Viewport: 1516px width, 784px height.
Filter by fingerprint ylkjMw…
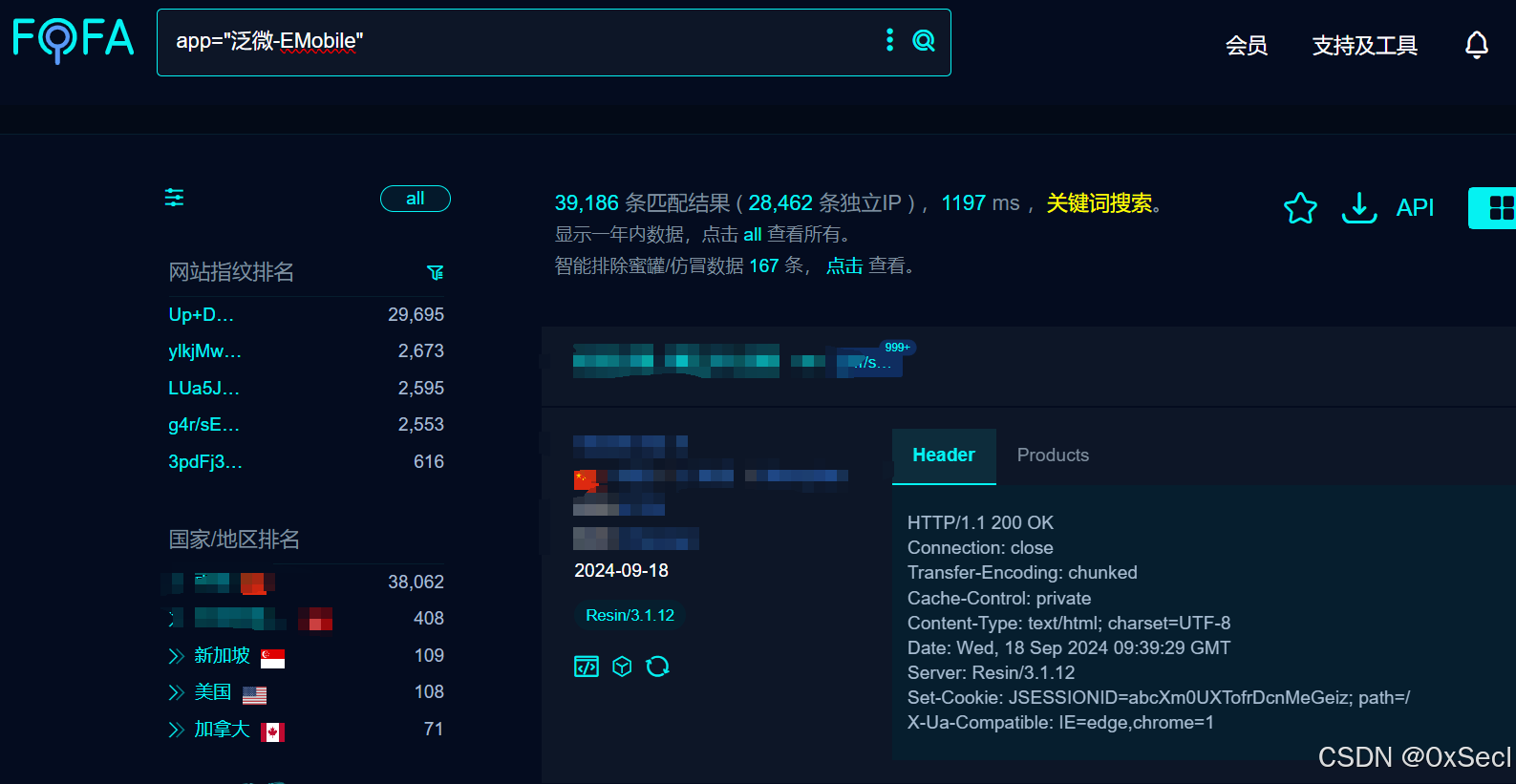(204, 351)
